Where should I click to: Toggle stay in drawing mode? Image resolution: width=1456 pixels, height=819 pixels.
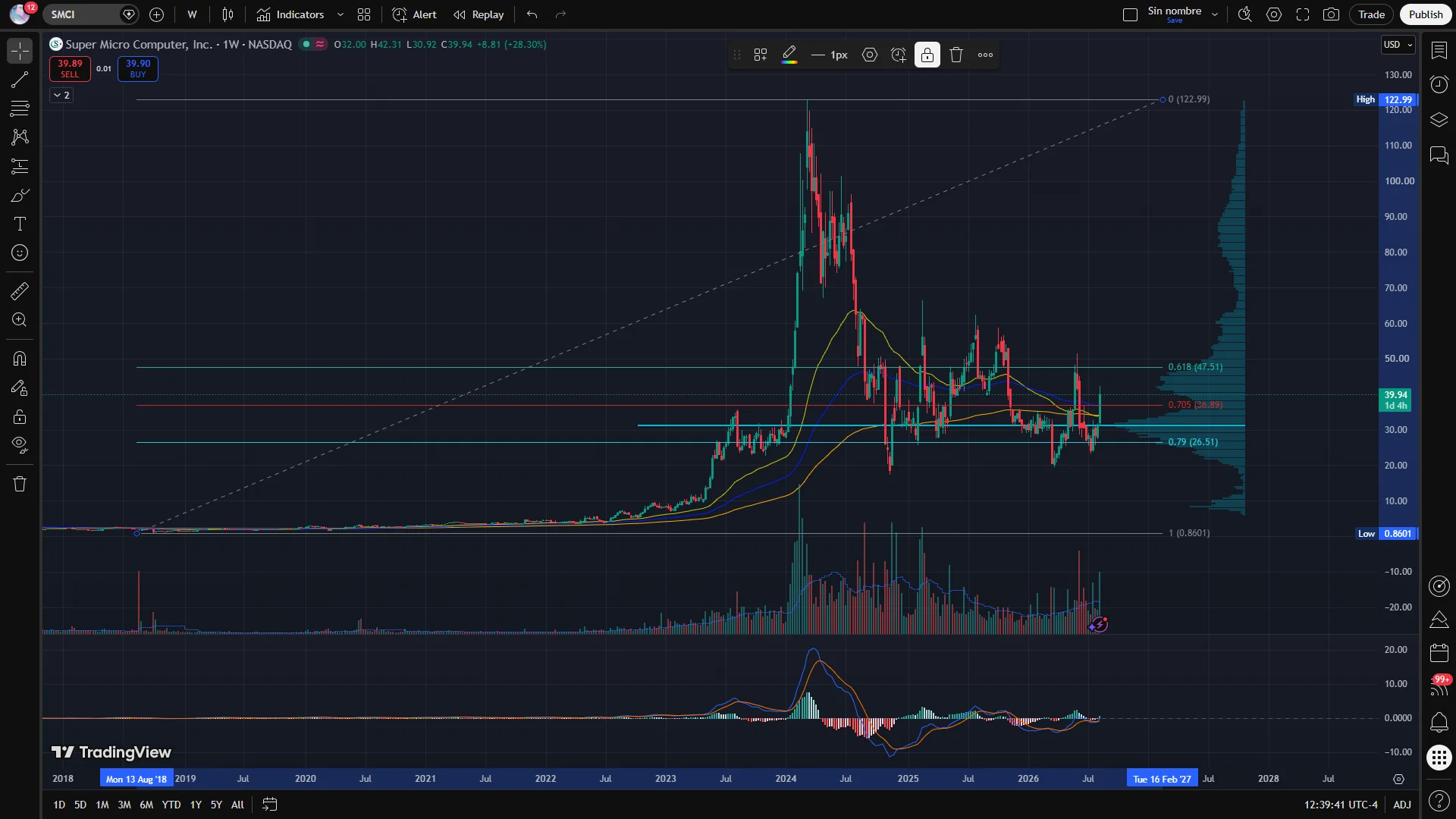coord(20,388)
